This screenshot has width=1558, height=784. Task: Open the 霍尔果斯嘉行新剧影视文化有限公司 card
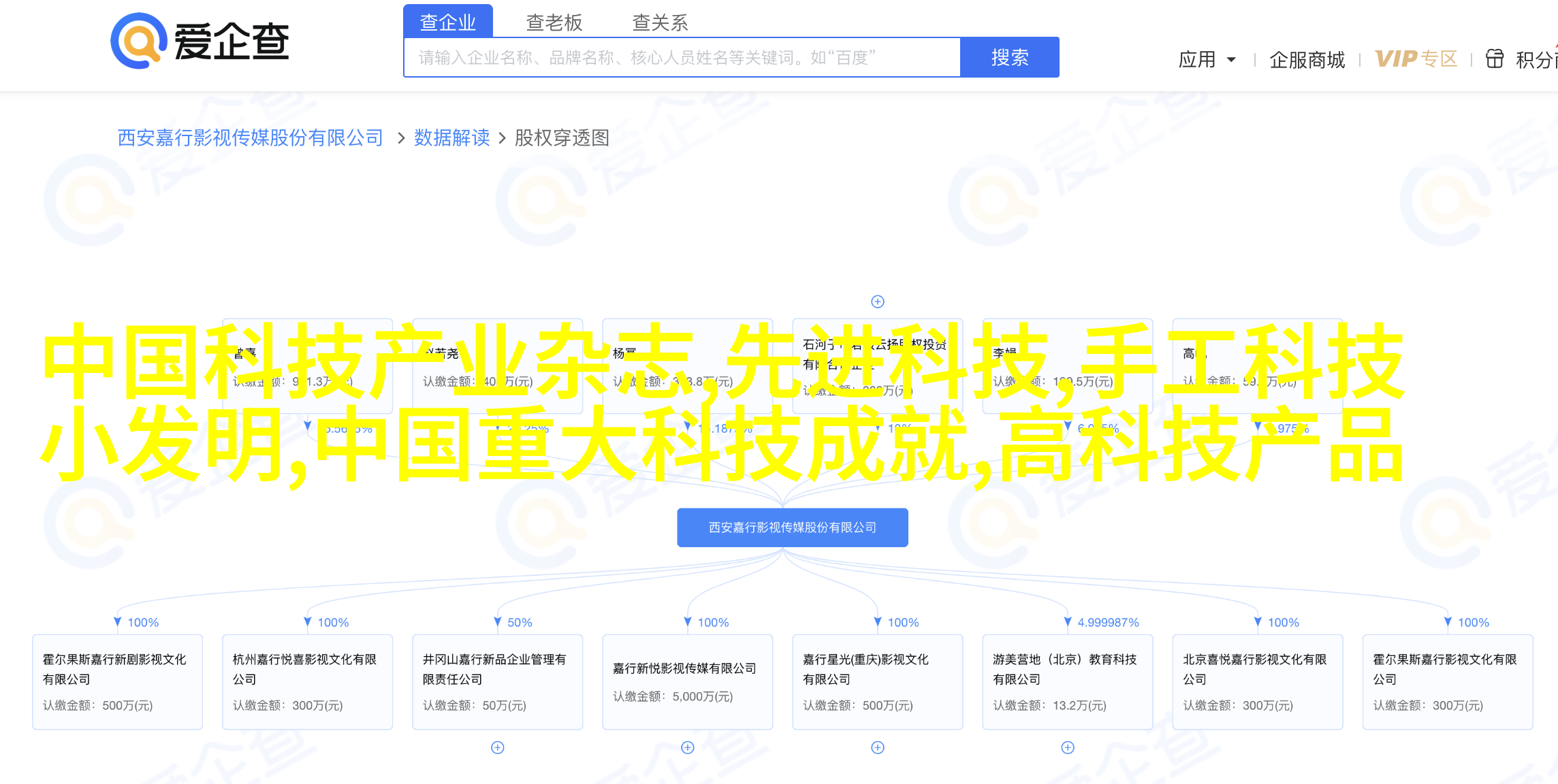117,682
